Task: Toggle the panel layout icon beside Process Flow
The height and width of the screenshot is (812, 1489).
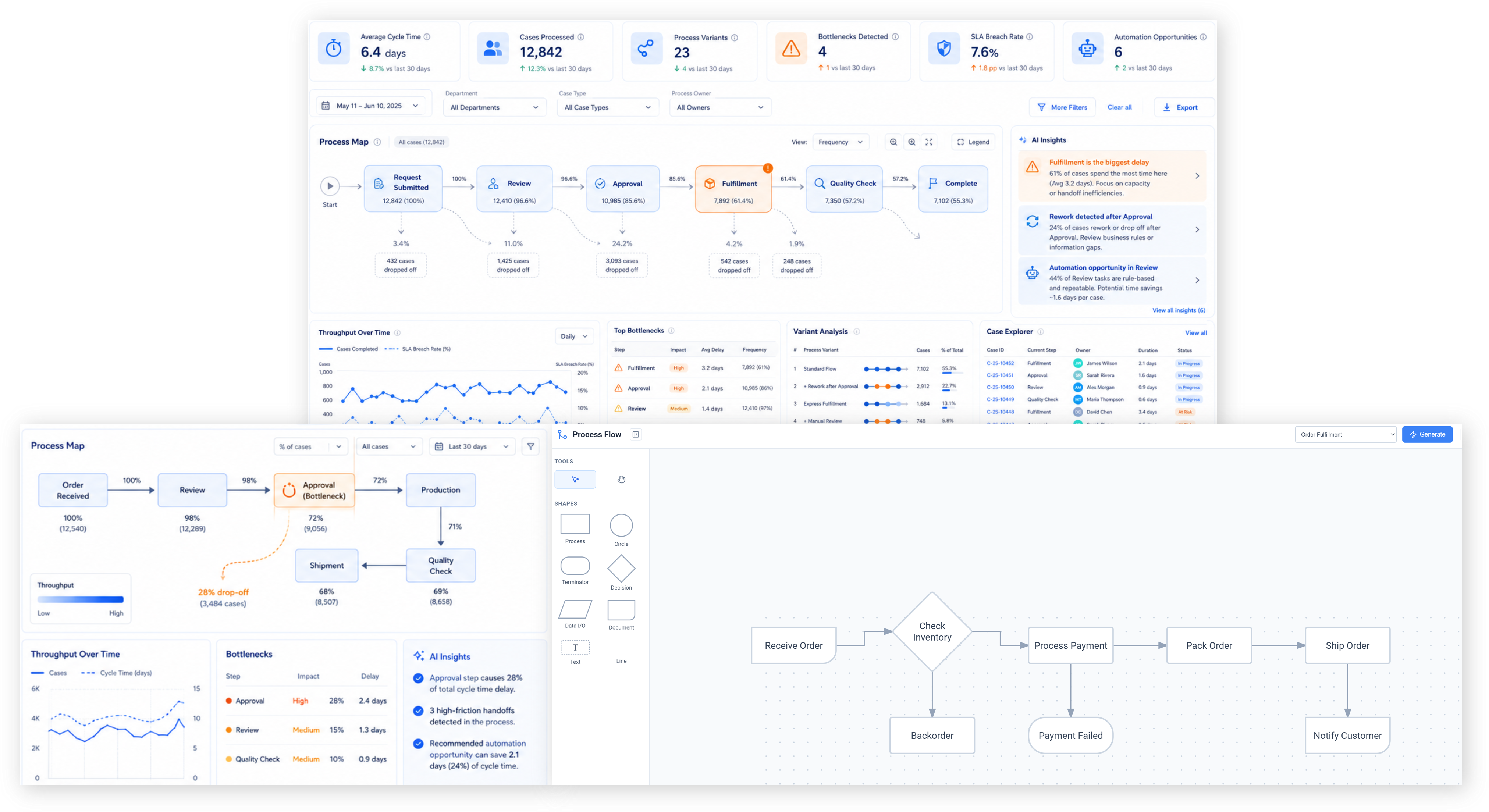Action: [636, 435]
